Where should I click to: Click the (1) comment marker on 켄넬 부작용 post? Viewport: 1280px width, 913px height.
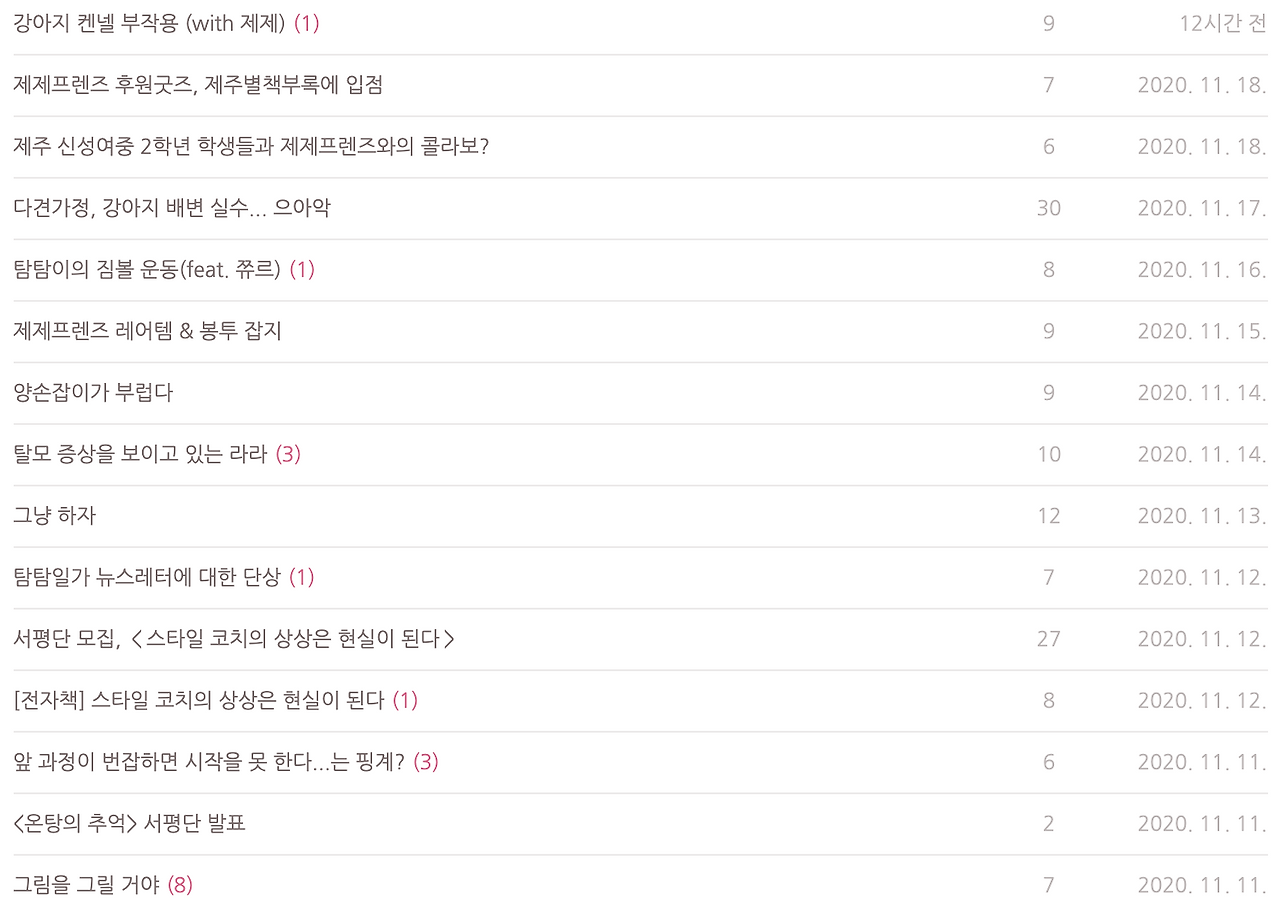pyautogui.click(x=308, y=24)
